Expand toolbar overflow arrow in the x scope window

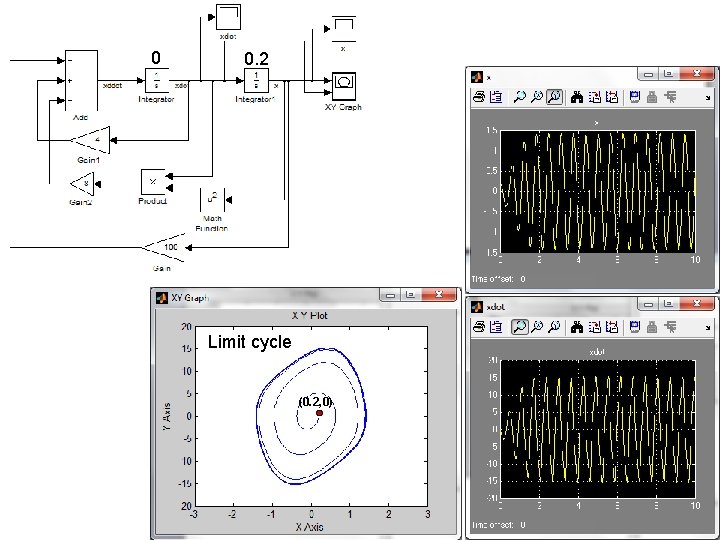708,97
